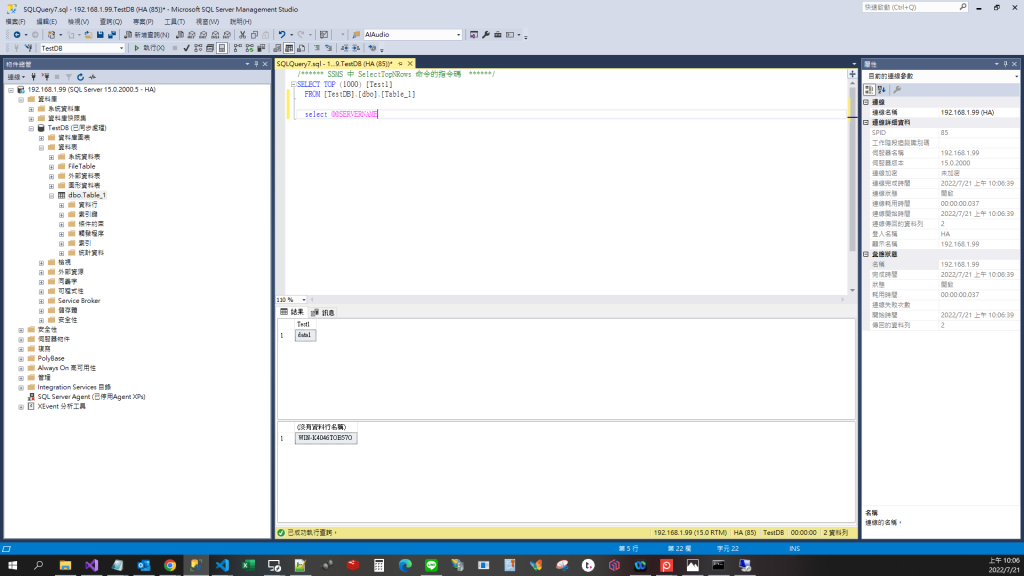Click the Execute (執行) query button
Screen dimensions: 1024x576
(x=149, y=48)
